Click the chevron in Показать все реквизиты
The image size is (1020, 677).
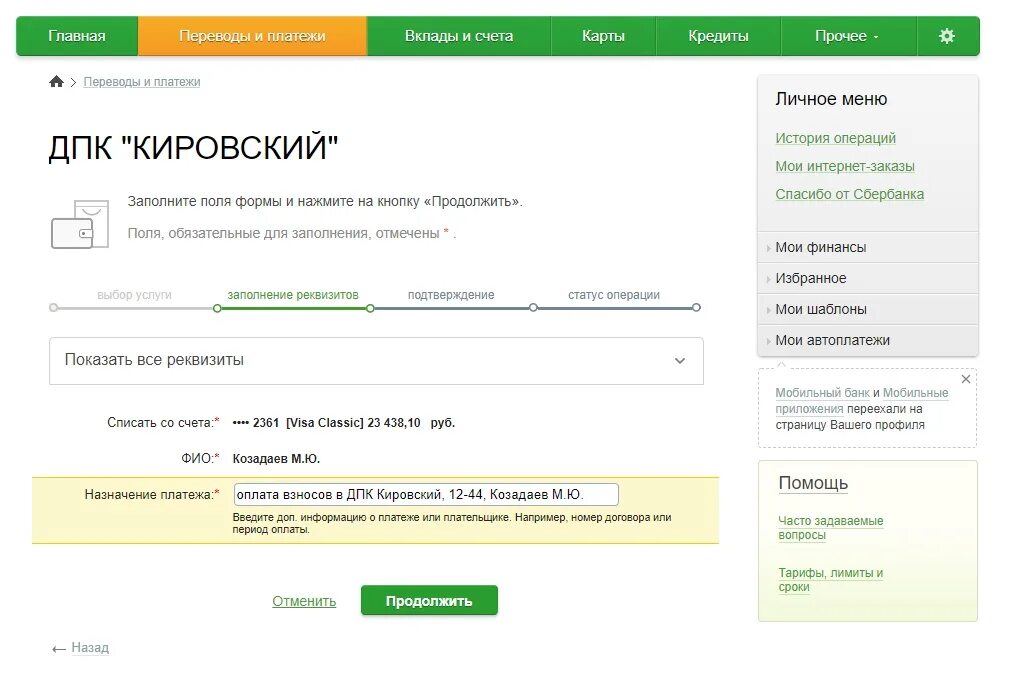click(680, 361)
